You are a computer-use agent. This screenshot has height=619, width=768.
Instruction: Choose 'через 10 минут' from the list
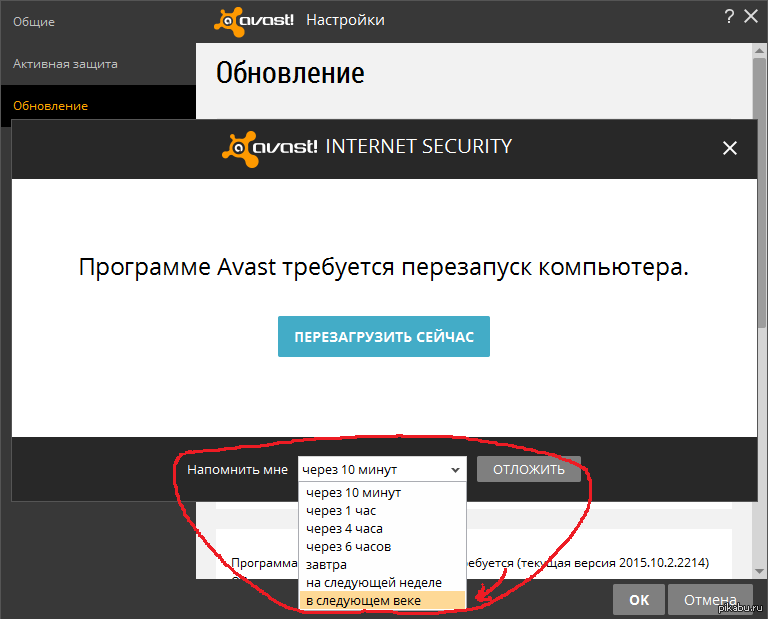[x=353, y=493]
